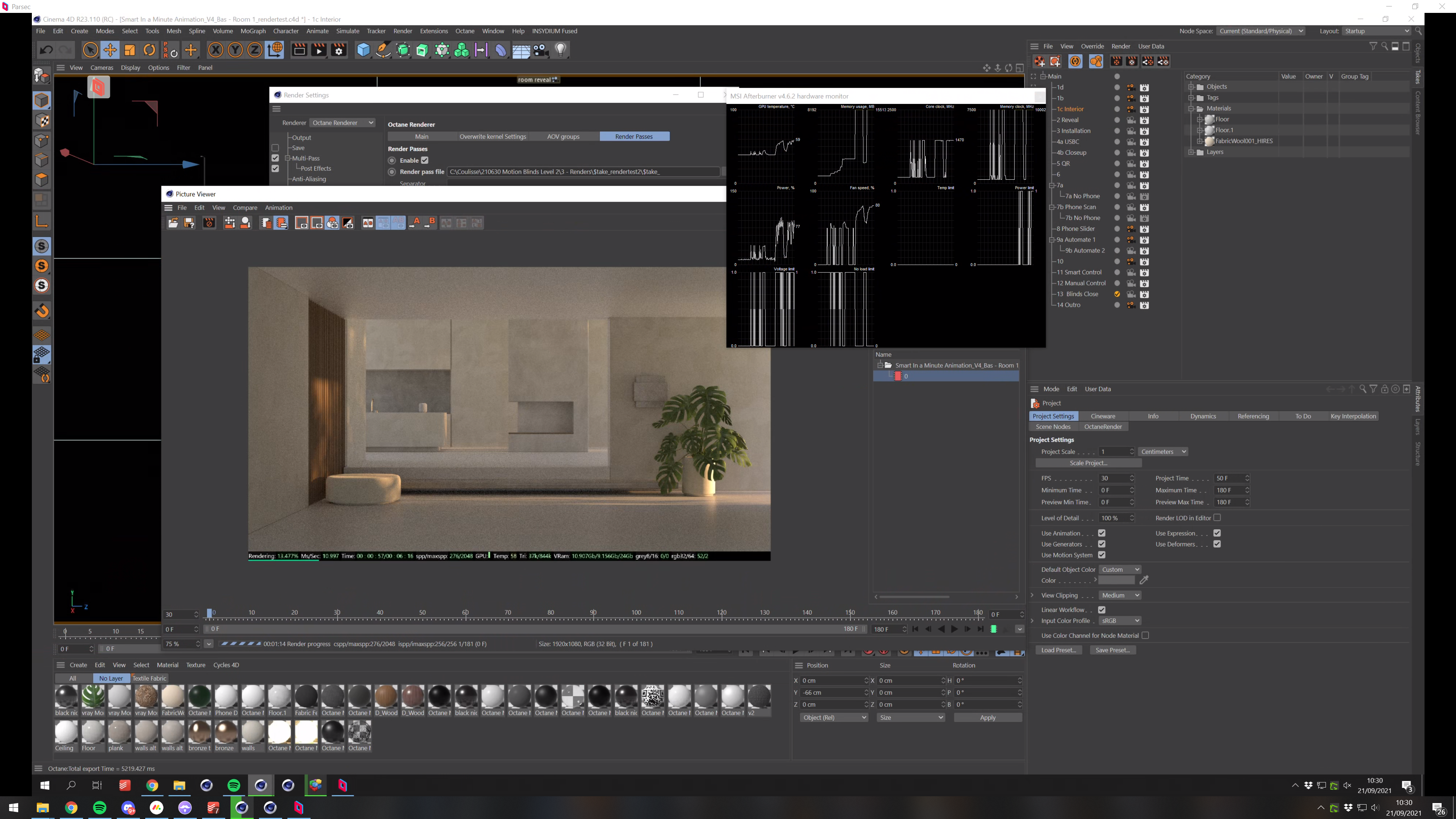Screen dimensions: 1456x819
Task: Click the default object Color swatch
Action: click(1116, 581)
